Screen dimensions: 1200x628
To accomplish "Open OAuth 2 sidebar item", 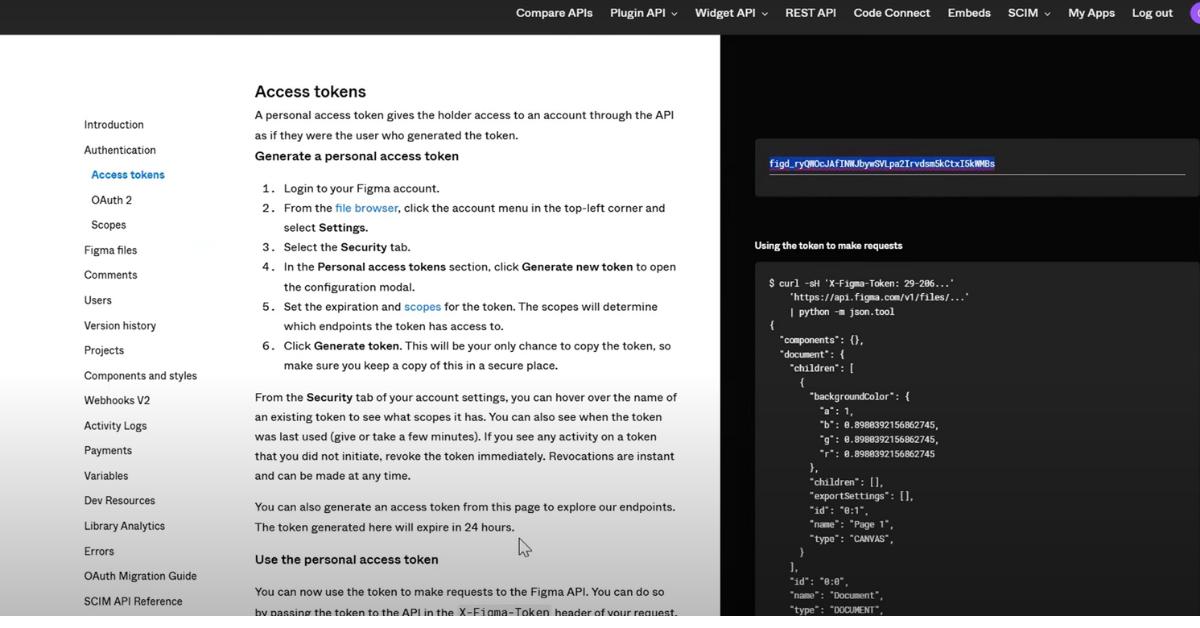I will click(111, 200).
